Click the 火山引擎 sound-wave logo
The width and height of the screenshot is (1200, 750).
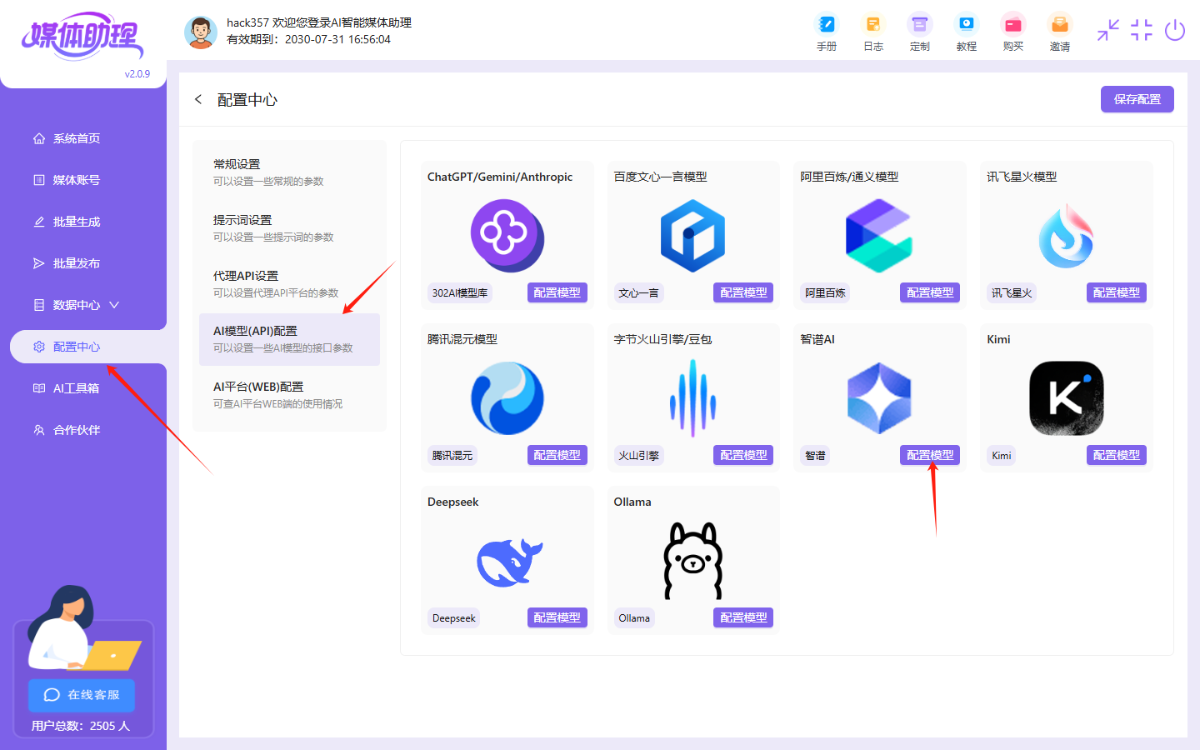(693, 399)
